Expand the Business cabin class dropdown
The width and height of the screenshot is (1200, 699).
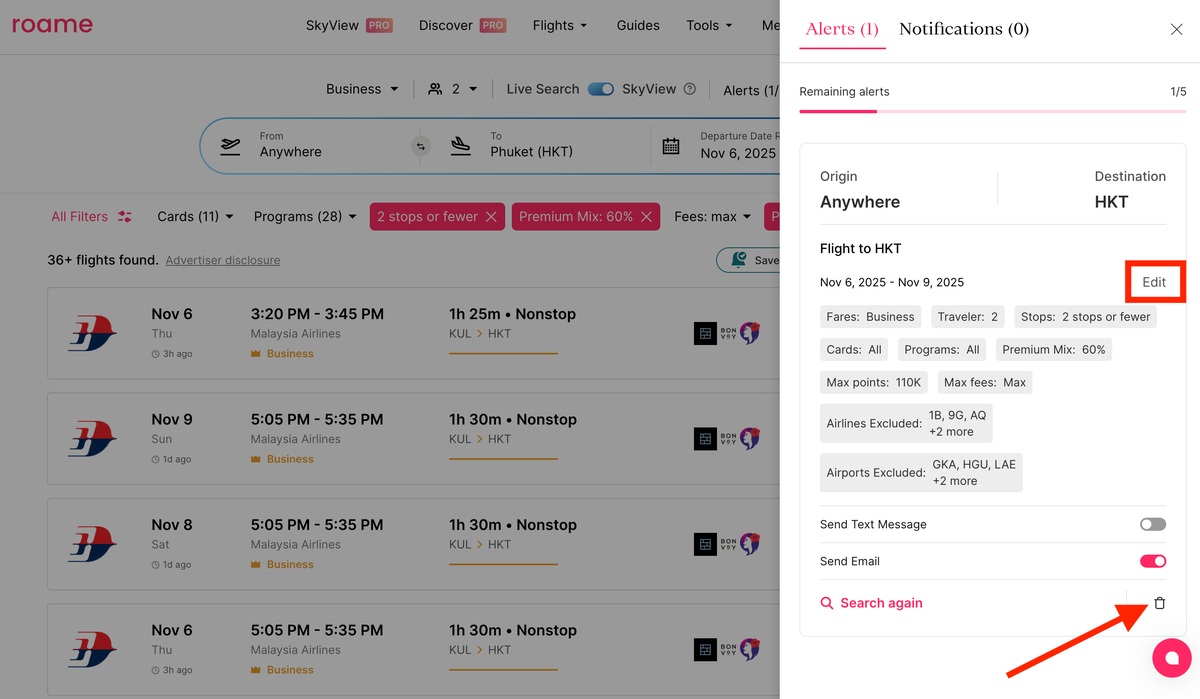362,89
